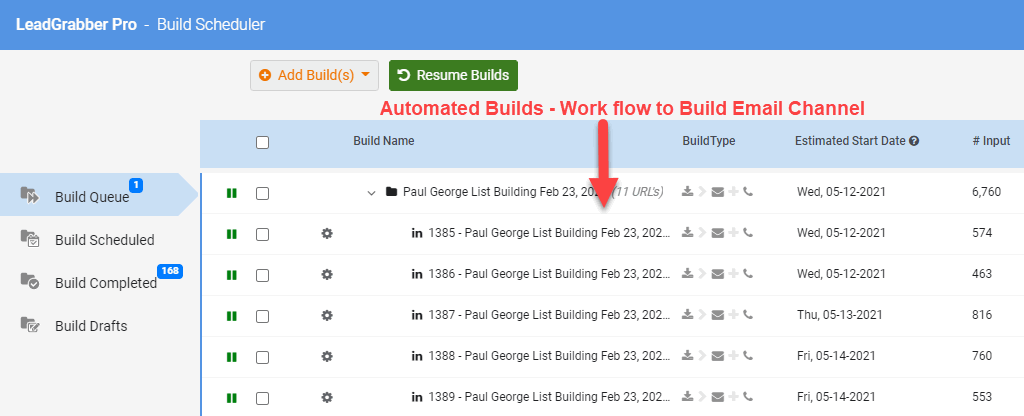
Task: Open settings gear for build 1389
Action: click(327, 397)
